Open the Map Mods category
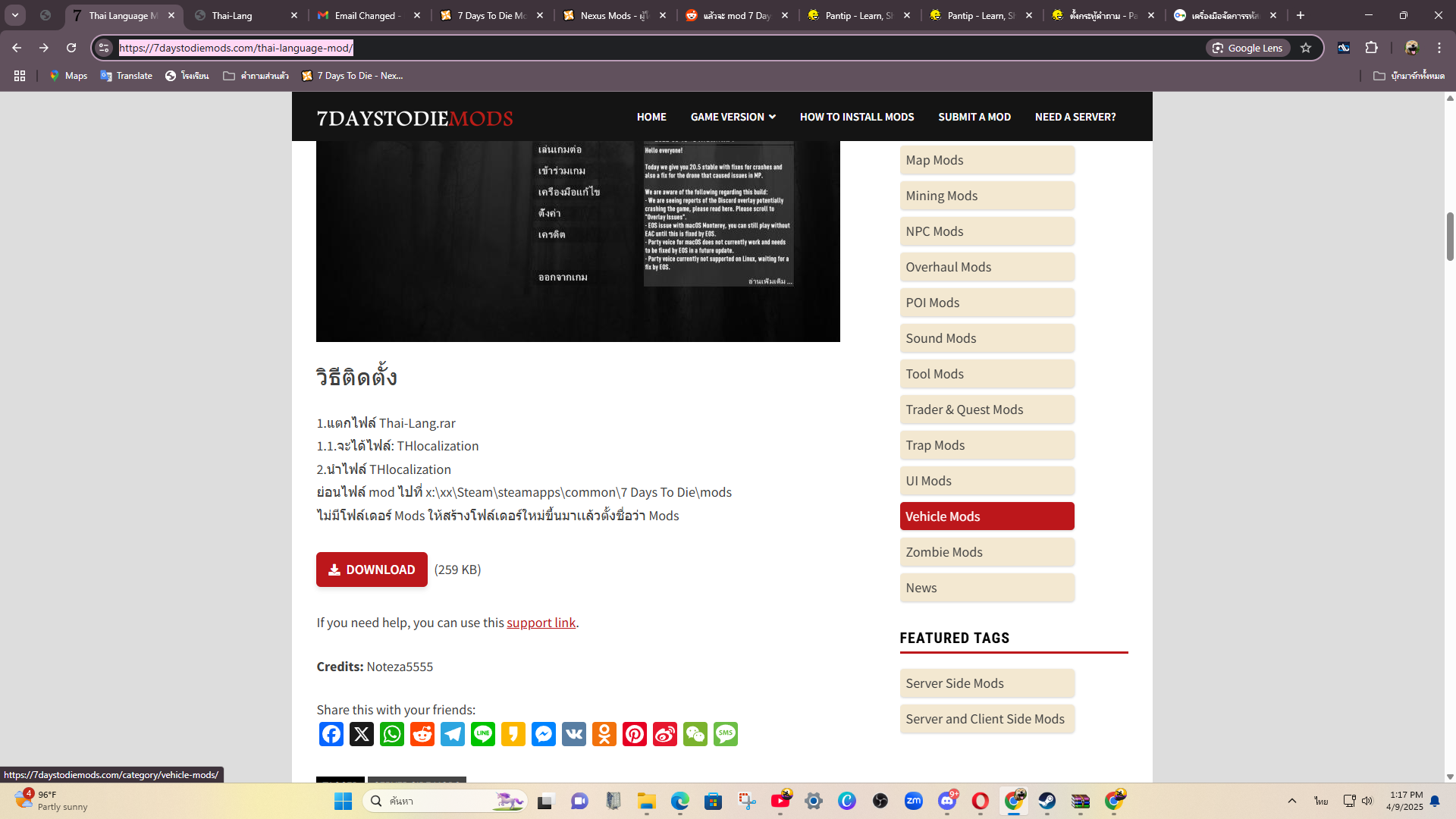Screen dimensions: 1456x819 click(x=987, y=160)
